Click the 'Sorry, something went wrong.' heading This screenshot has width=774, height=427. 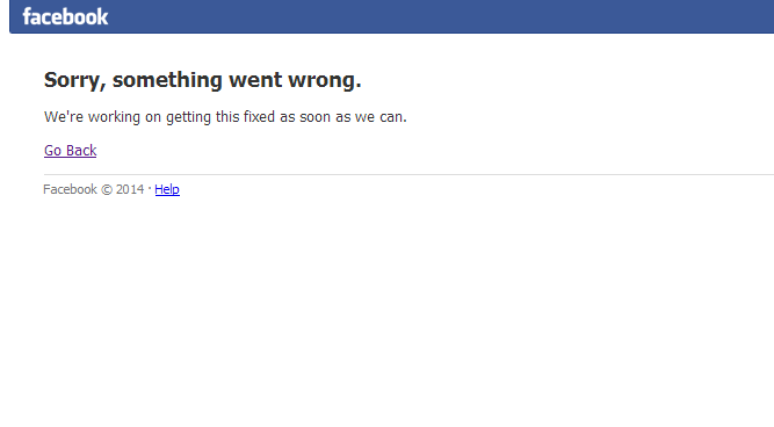click(202, 80)
